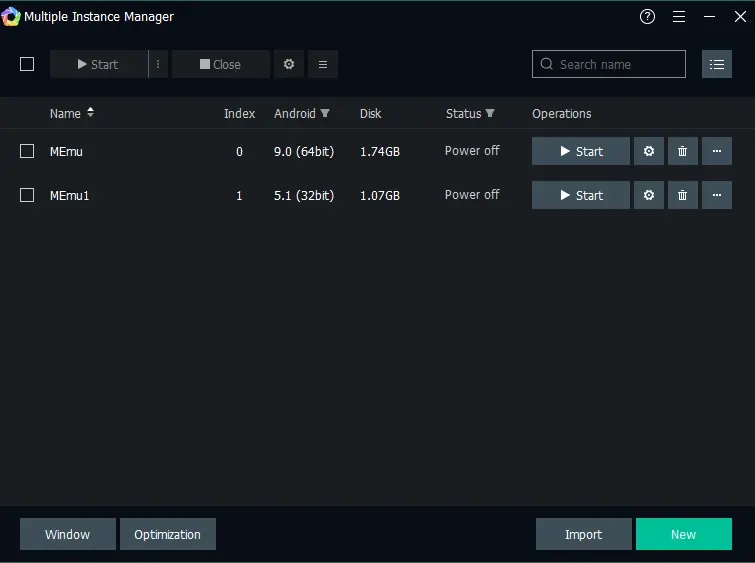This screenshot has height=563, width=755.
Task: Open the Android version filter
Action: tap(325, 113)
